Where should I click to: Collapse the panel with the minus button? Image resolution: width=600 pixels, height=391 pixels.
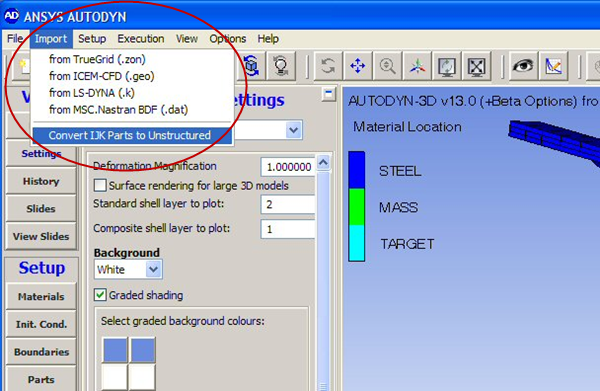click(328, 93)
